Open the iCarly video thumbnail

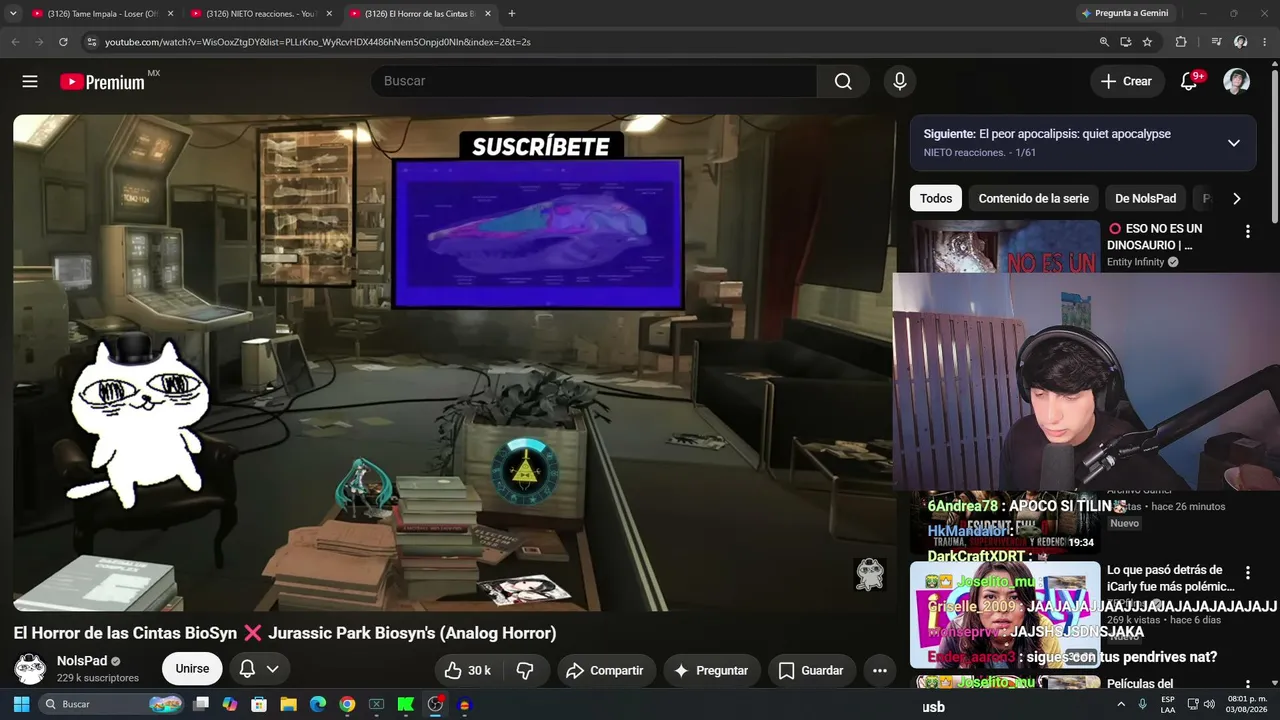(x=1005, y=615)
